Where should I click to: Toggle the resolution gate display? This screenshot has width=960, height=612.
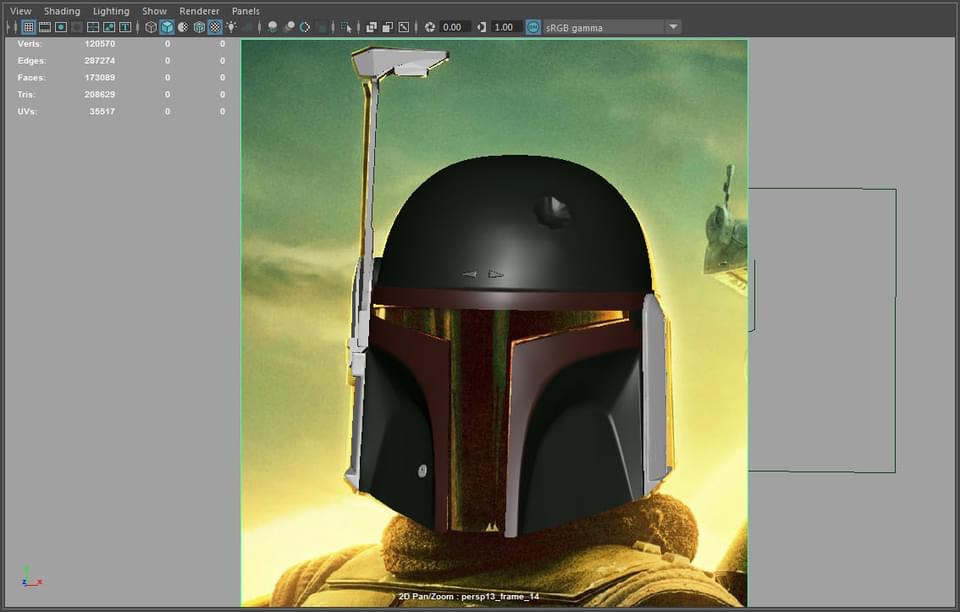coord(61,27)
